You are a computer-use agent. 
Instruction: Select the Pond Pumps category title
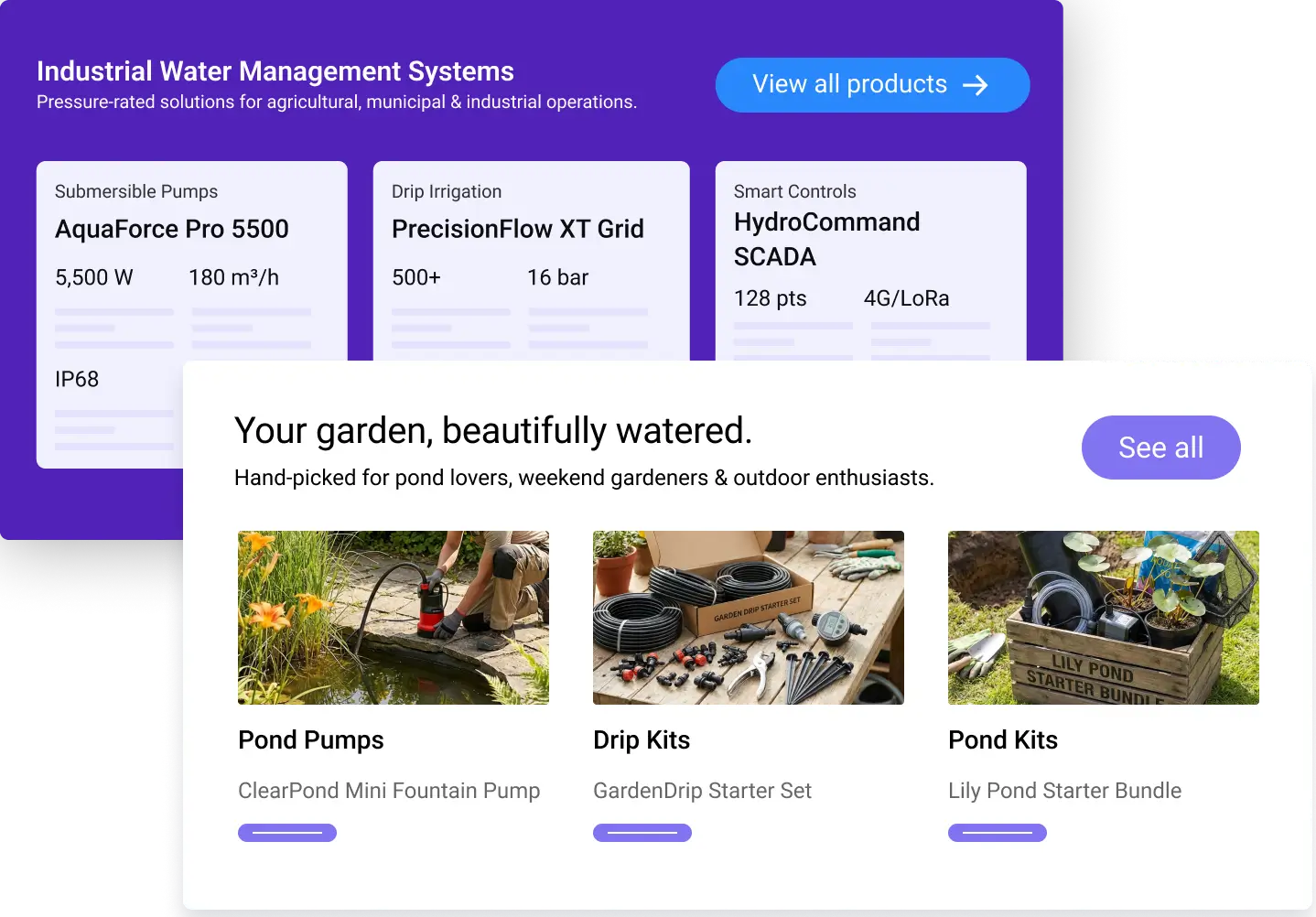[x=311, y=739]
